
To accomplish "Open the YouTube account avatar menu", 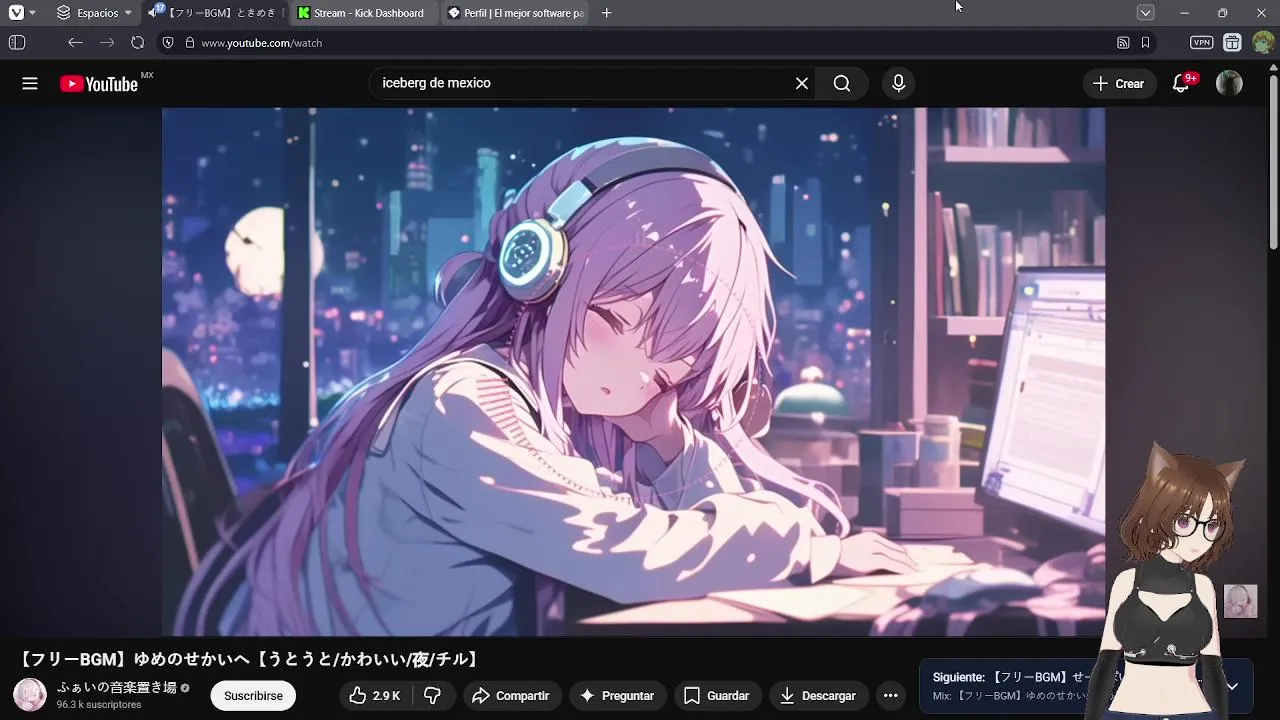I will 1229,84.
